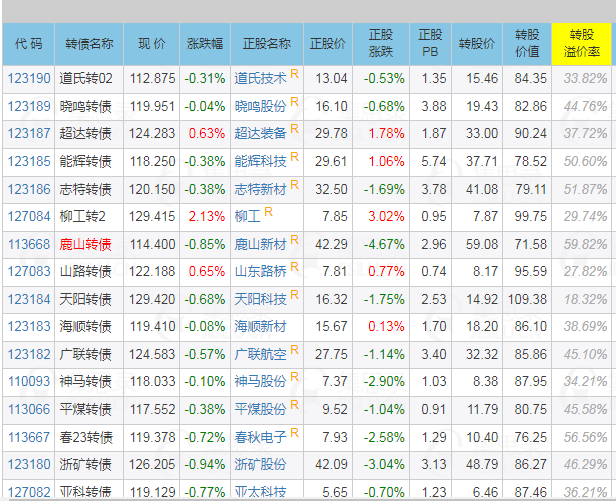This screenshot has height=501, width=616.
Task: Sort by 转股价值 column header
Action: pyautogui.click(x=527, y=44)
